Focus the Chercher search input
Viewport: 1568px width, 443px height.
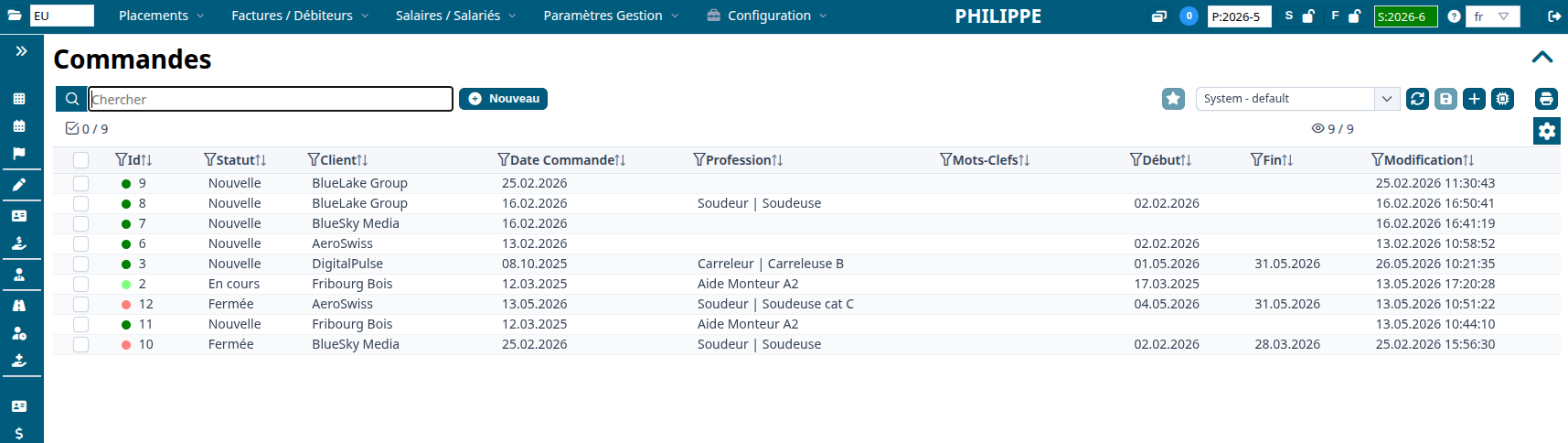pos(271,99)
